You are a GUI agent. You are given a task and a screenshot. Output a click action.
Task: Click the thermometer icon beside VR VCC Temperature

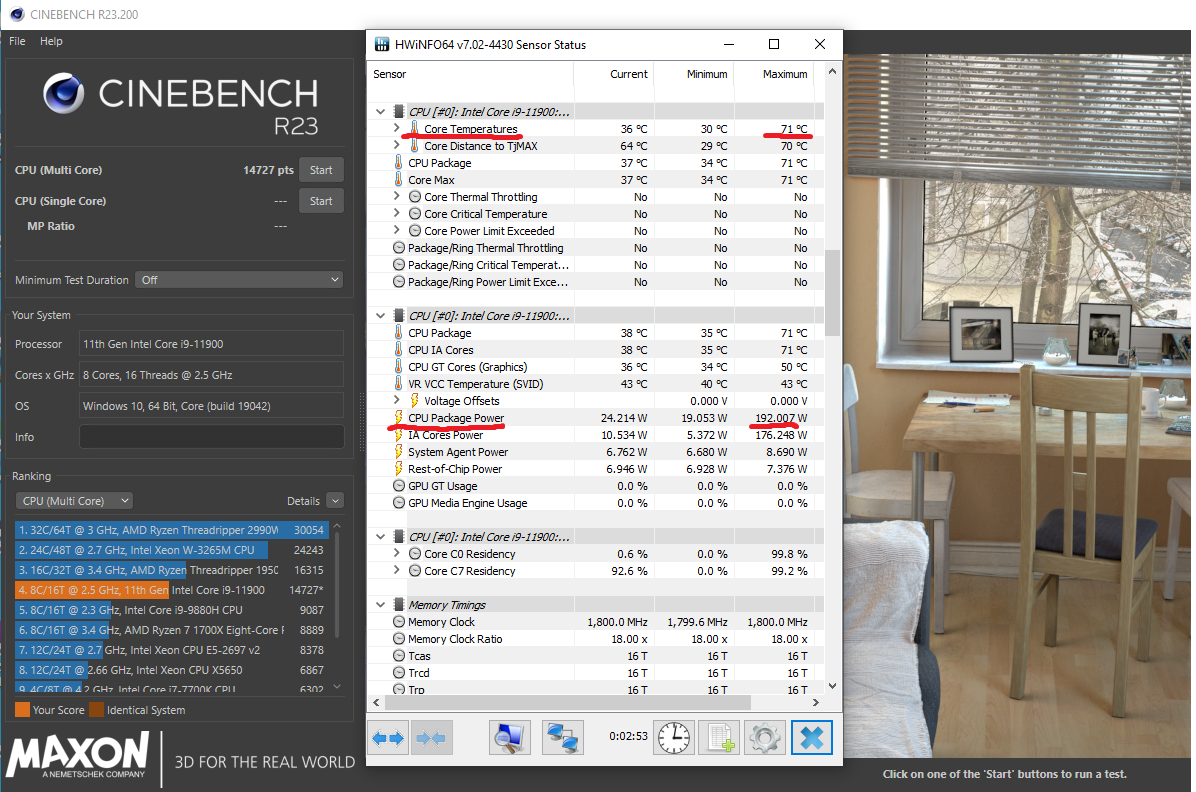pos(398,384)
